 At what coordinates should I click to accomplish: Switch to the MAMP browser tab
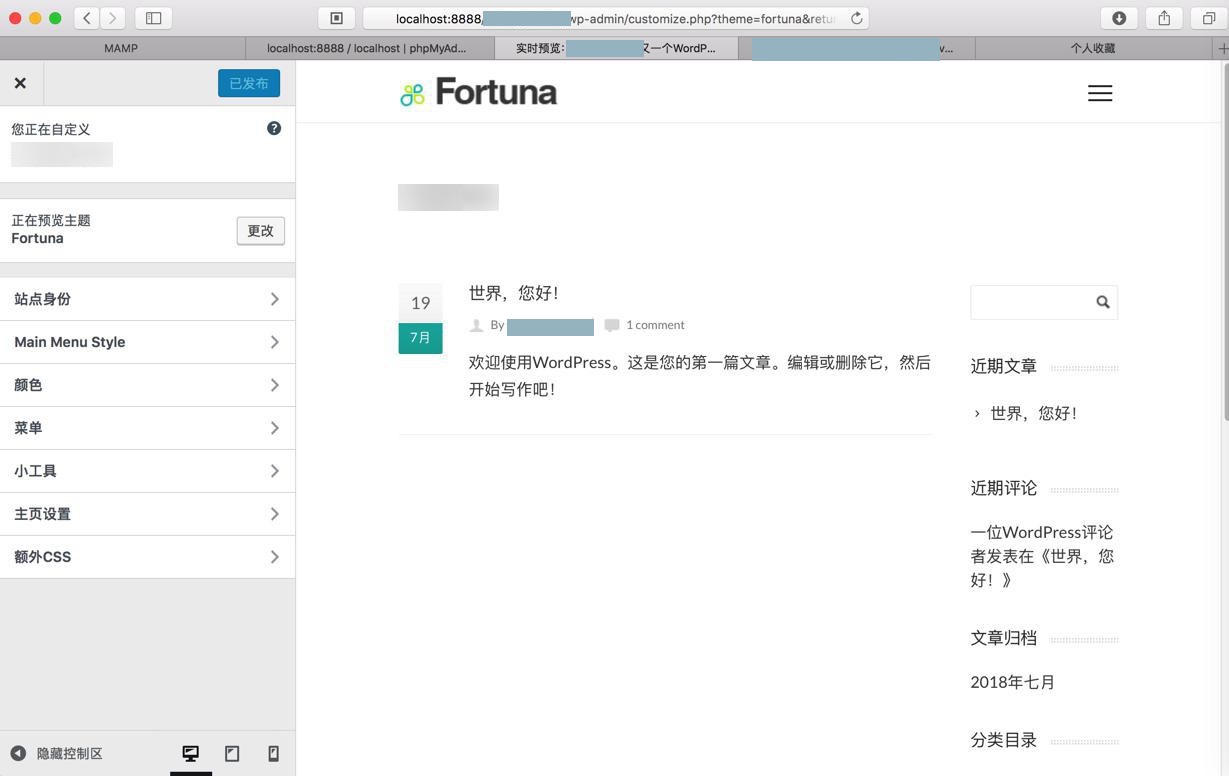pyautogui.click(x=121, y=48)
